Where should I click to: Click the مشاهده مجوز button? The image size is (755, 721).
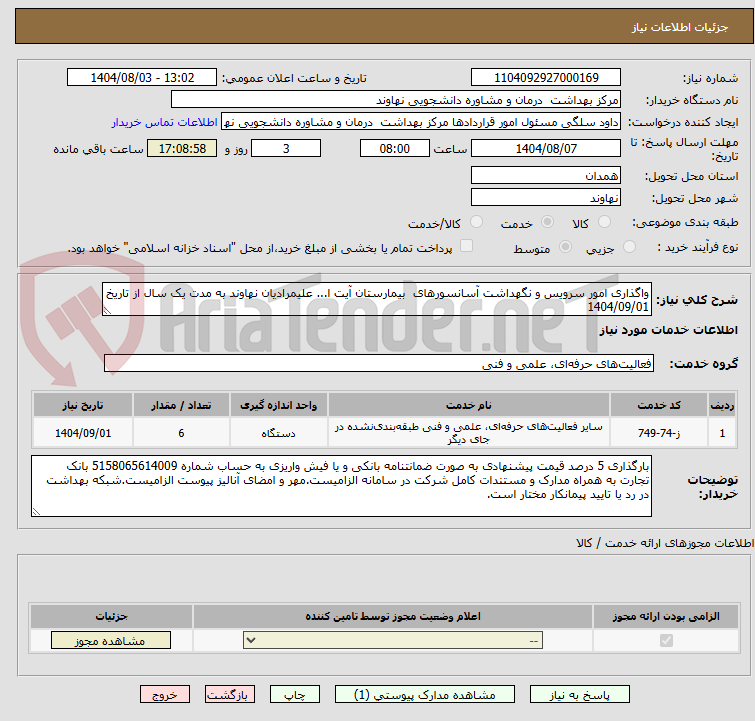coord(97,641)
